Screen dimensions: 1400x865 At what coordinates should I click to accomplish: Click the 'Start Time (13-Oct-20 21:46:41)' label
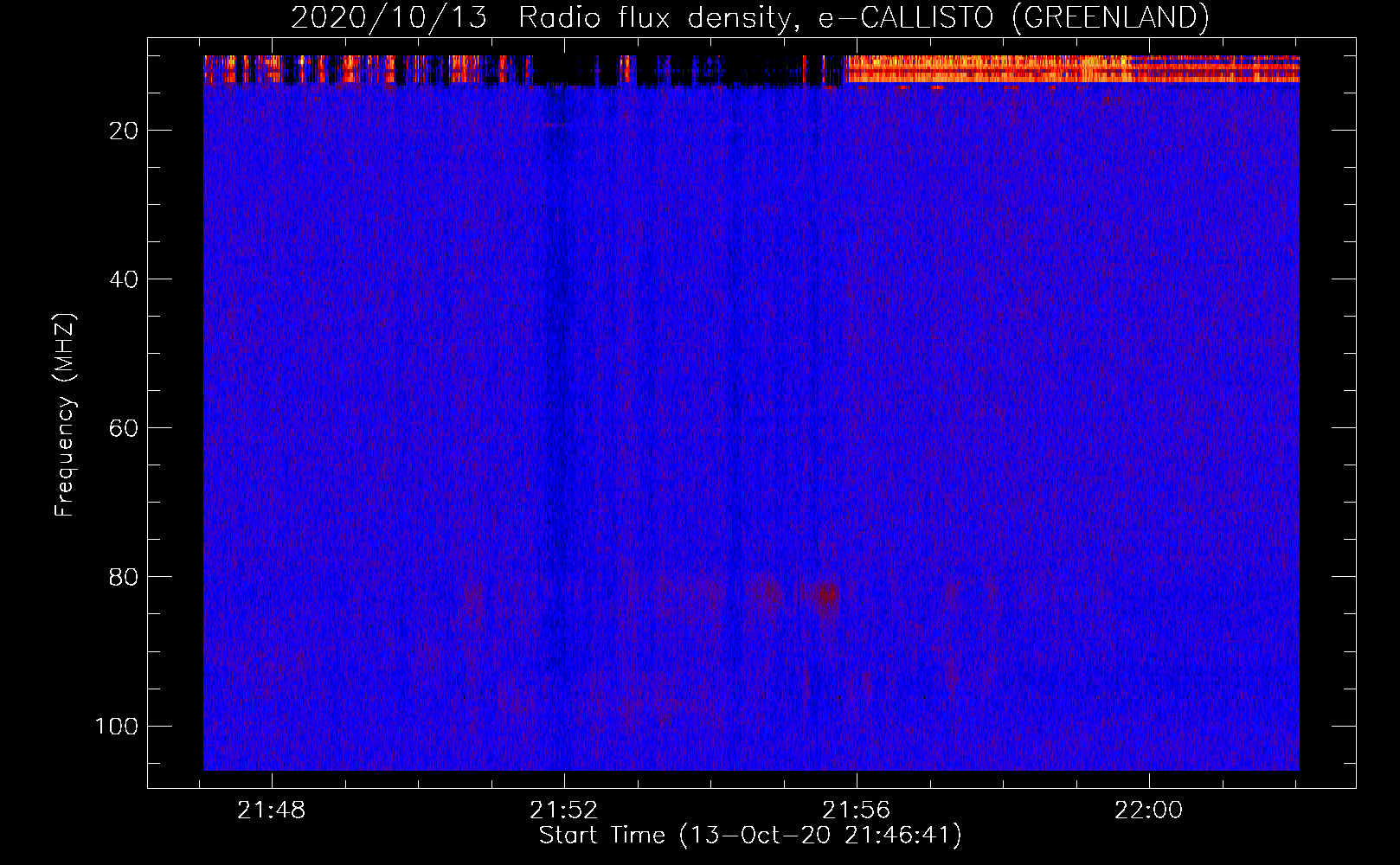tap(750, 836)
